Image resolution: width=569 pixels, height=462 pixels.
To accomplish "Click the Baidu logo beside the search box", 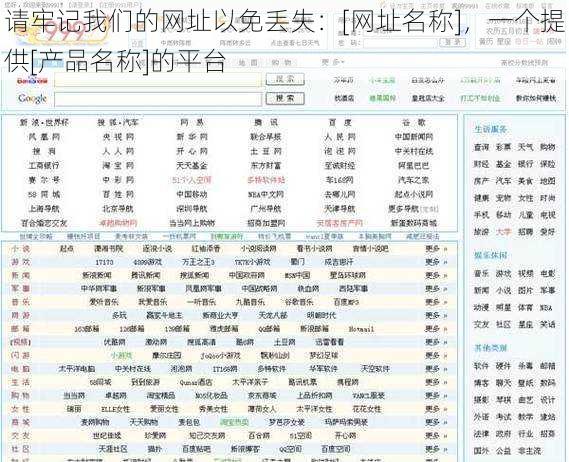I will click(32, 81).
